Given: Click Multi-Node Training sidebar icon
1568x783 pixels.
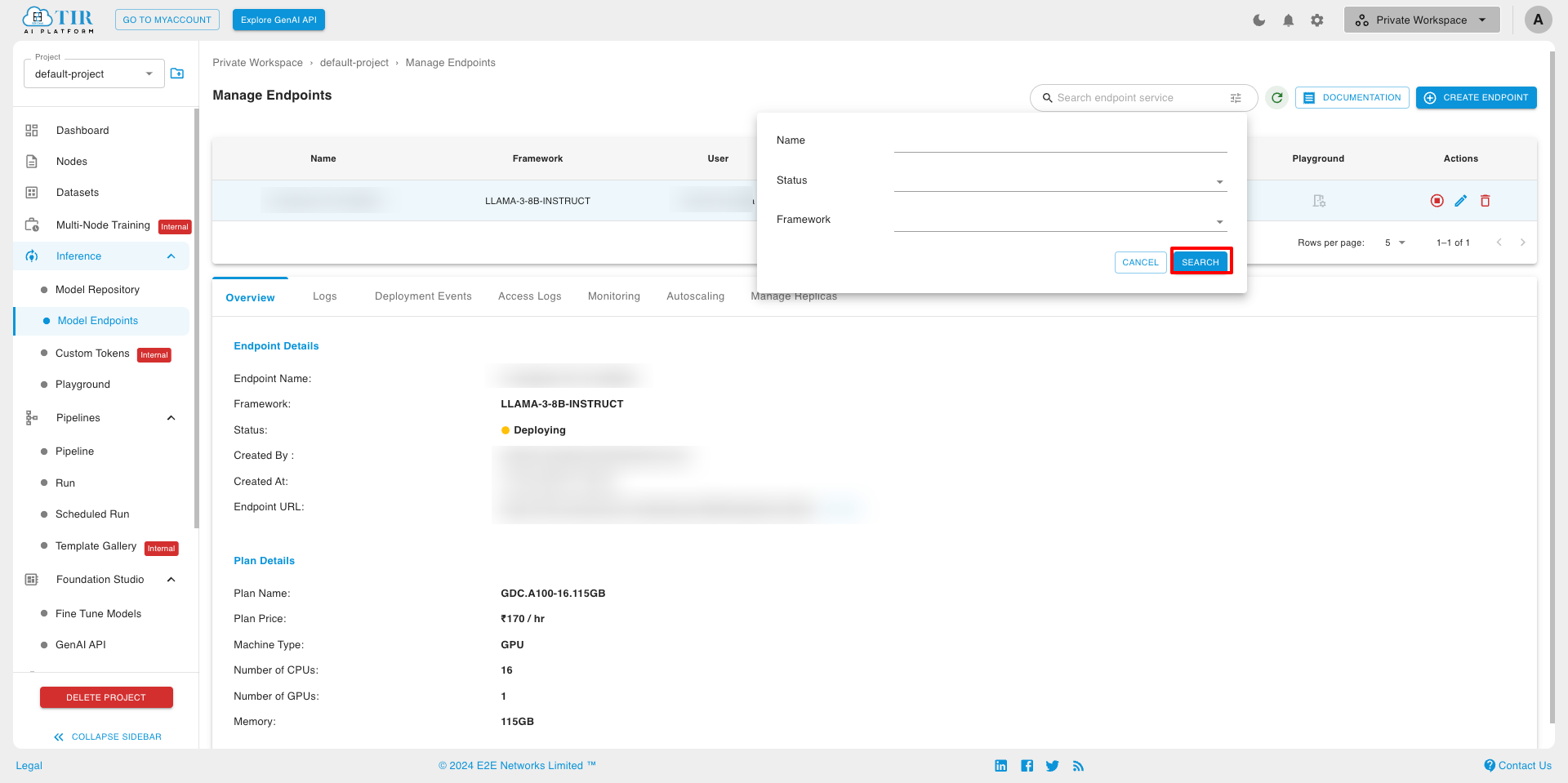Looking at the screenshot, I should [x=32, y=225].
